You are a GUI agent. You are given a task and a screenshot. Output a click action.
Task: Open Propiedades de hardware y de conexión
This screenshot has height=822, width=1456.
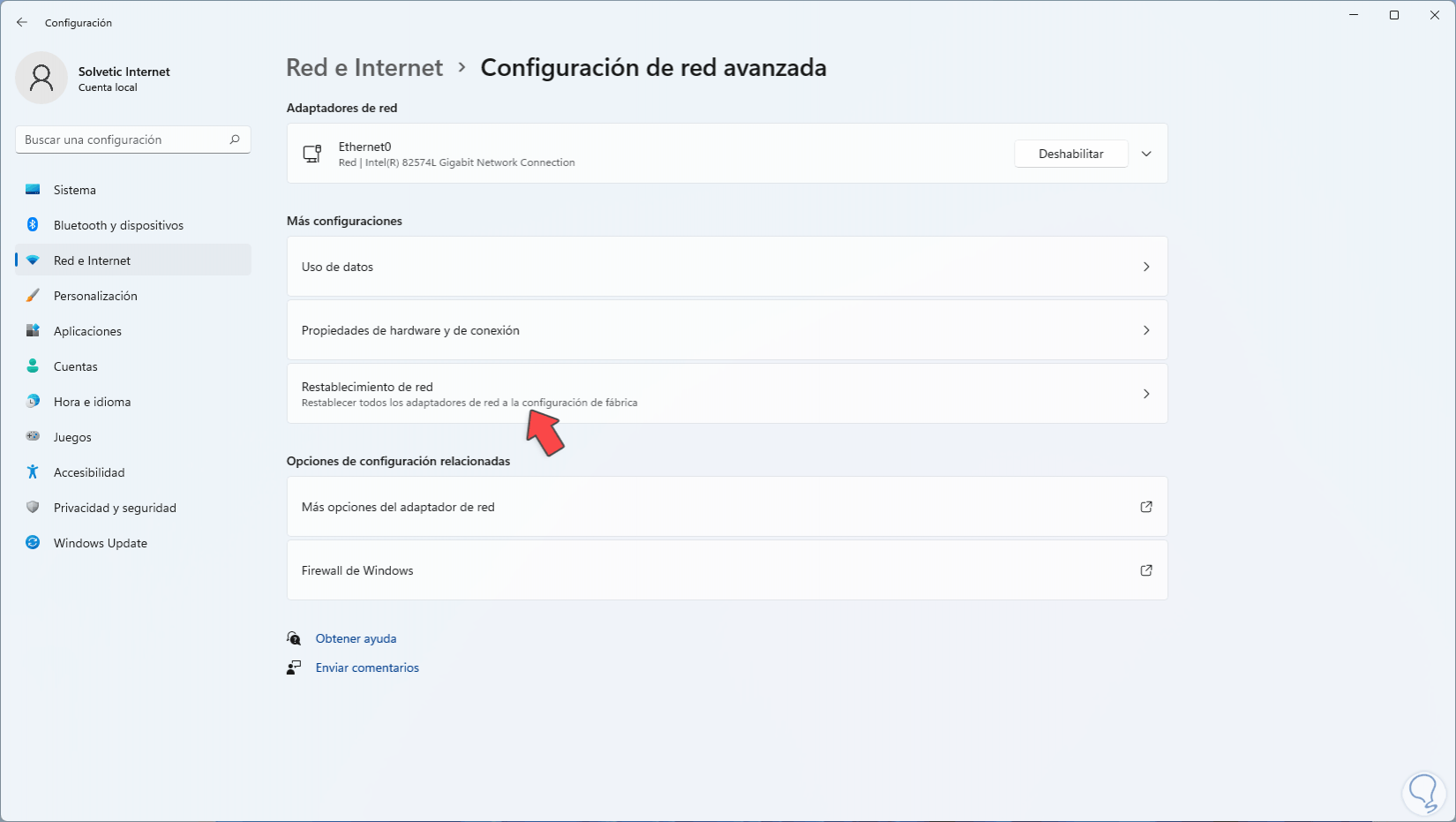(727, 330)
